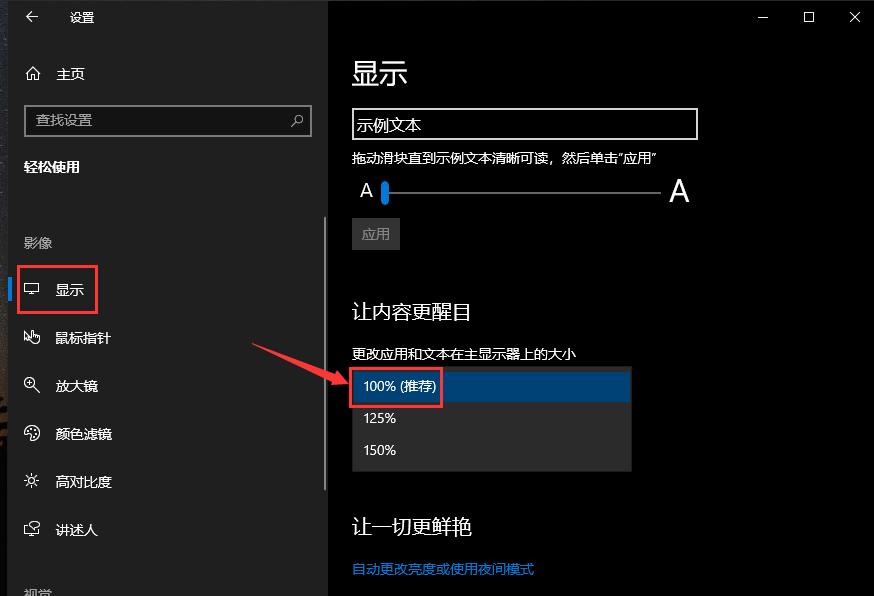Click the search magnifier in 查找设置 box
Image resolution: width=874 pixels, height=596 pixels.
coord(296,121)
